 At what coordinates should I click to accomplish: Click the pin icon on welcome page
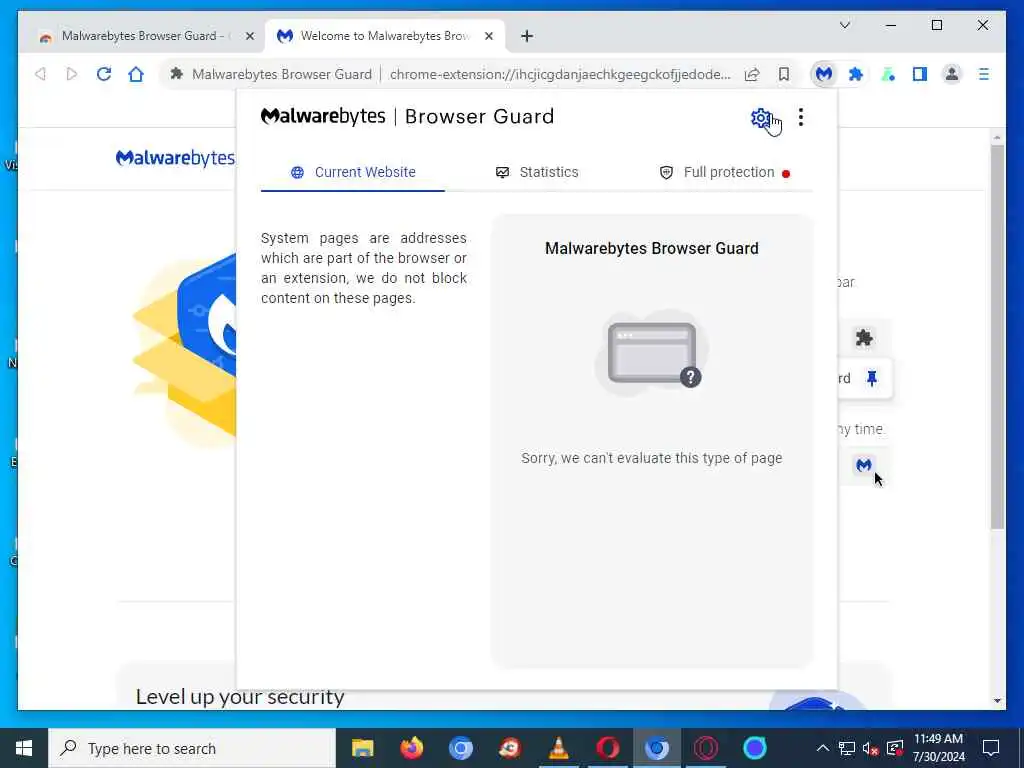pos(871,378)
